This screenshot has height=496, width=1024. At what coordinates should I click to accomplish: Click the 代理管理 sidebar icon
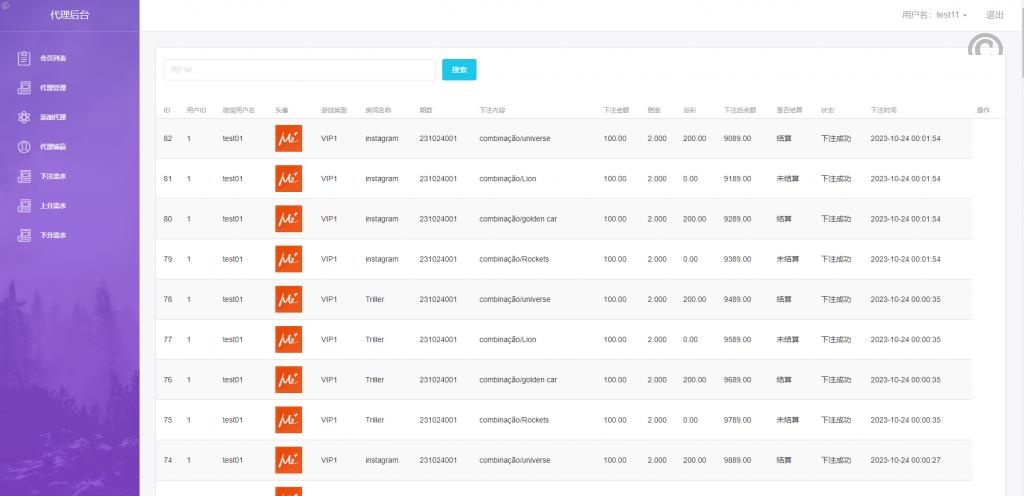(24, 88)
